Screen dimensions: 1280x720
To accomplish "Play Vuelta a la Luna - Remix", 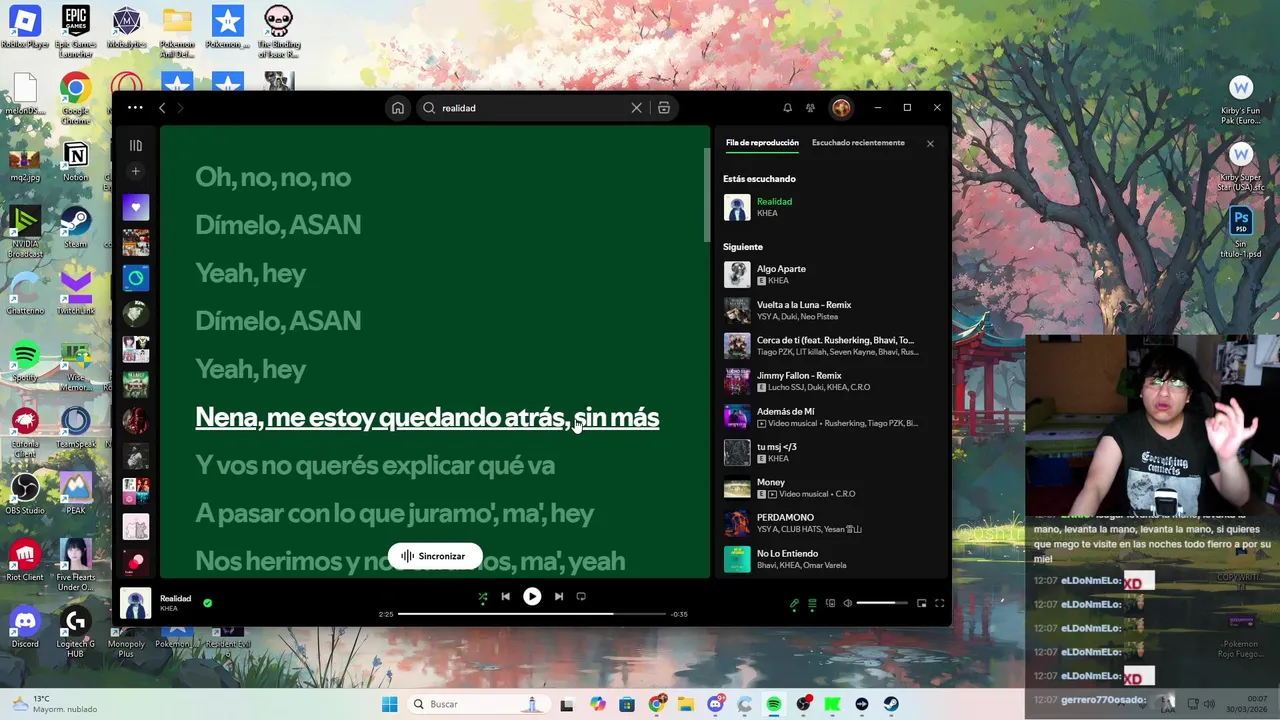I will point(828,310).
